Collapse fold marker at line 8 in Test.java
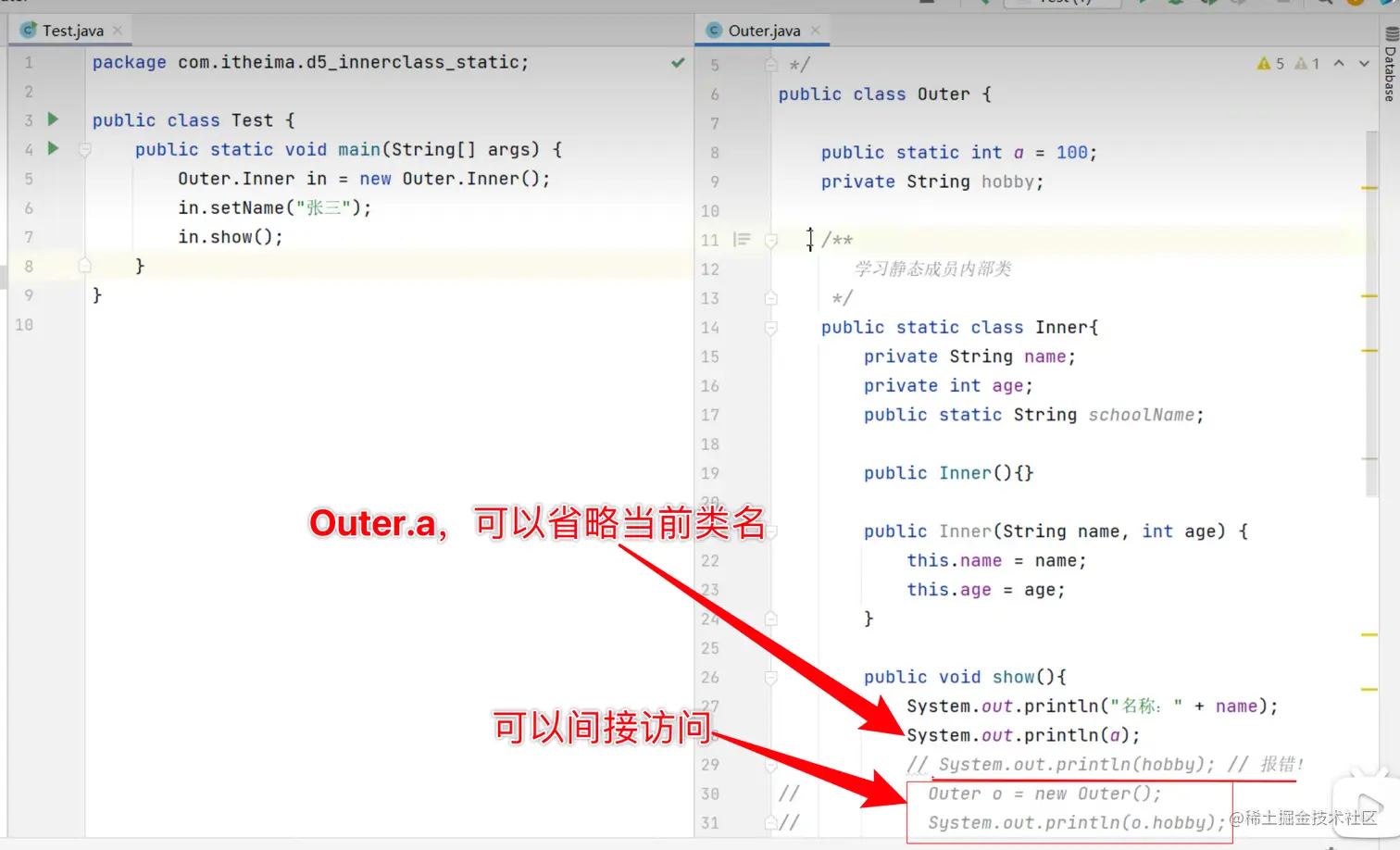Viewport: 1400px width, 850px height. click(x=84, y=266)
